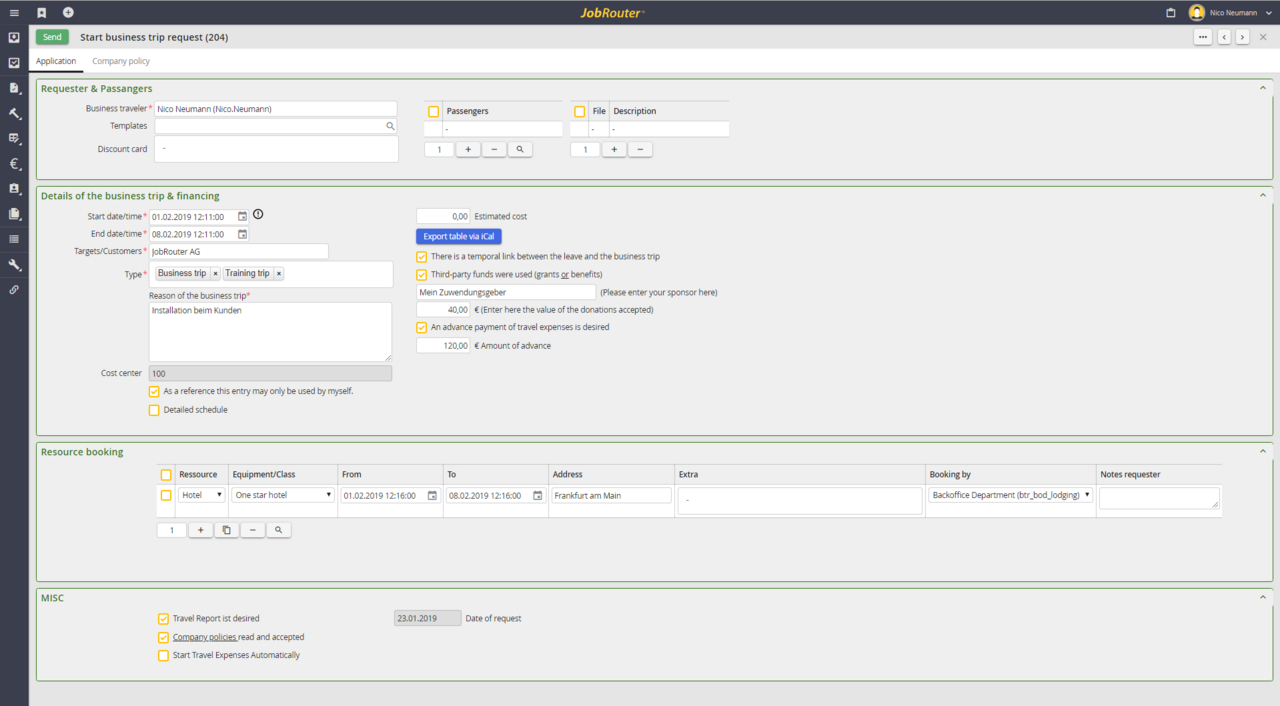Toggle the Passengers header checkbox
The height and width of the screenshot is (706, 1280).
coord(433,112)
